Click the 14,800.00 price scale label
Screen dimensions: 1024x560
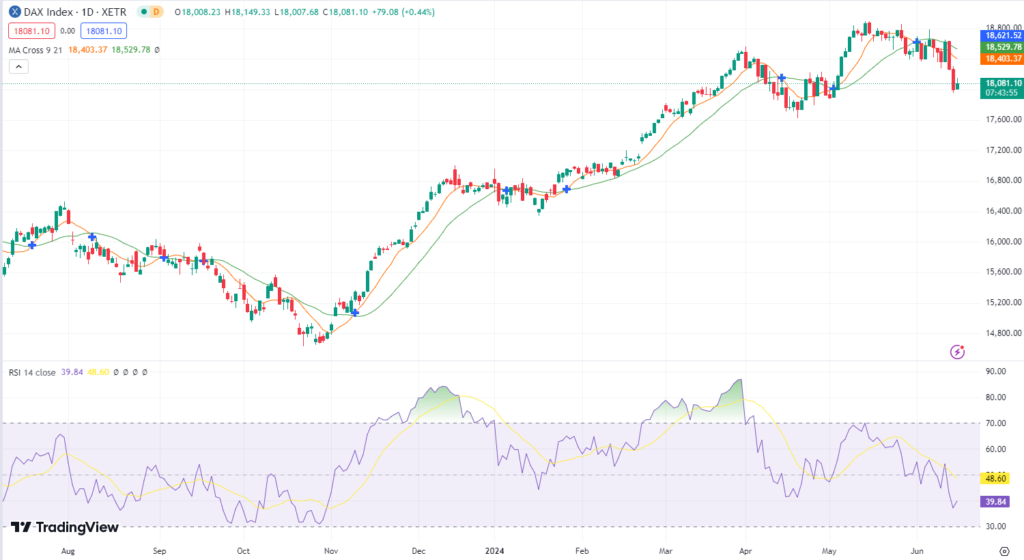coord(1003,333)
